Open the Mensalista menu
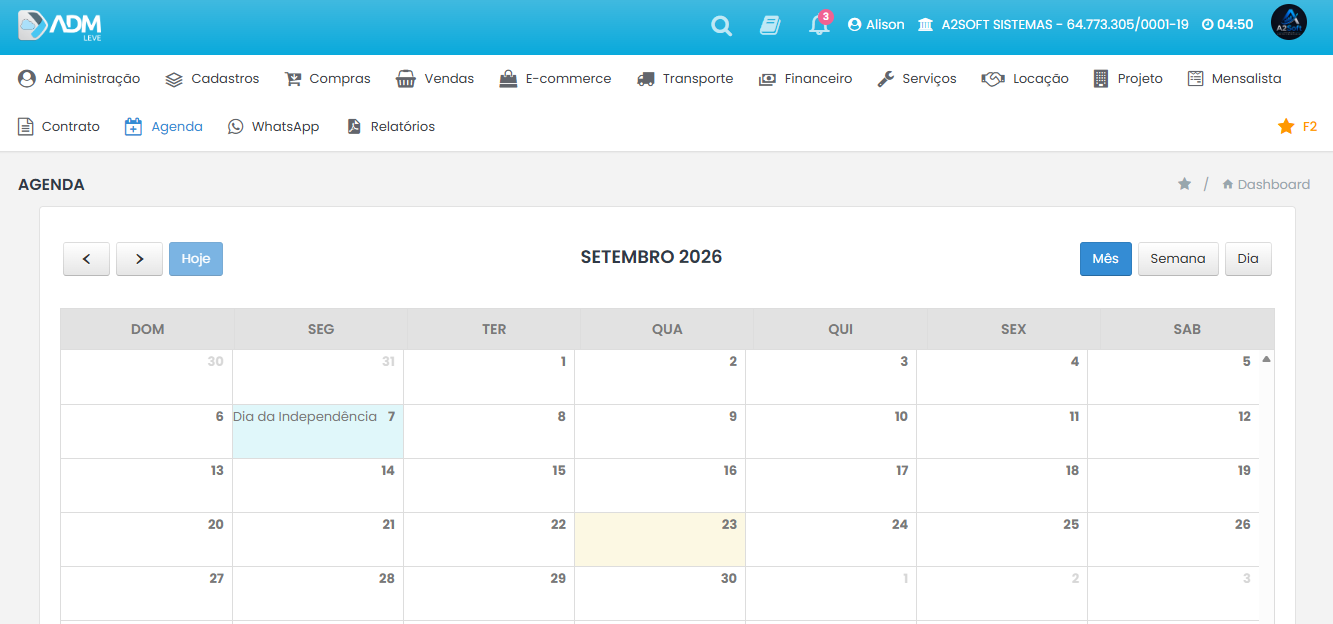The height and width of the screenshot is (624, 1333). pyautogui.click(x=1234, y=79)
